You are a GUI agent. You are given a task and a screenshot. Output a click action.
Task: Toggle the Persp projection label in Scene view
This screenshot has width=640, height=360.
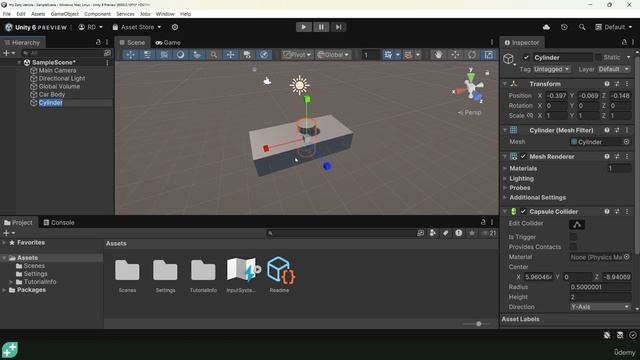click(470, 112)
